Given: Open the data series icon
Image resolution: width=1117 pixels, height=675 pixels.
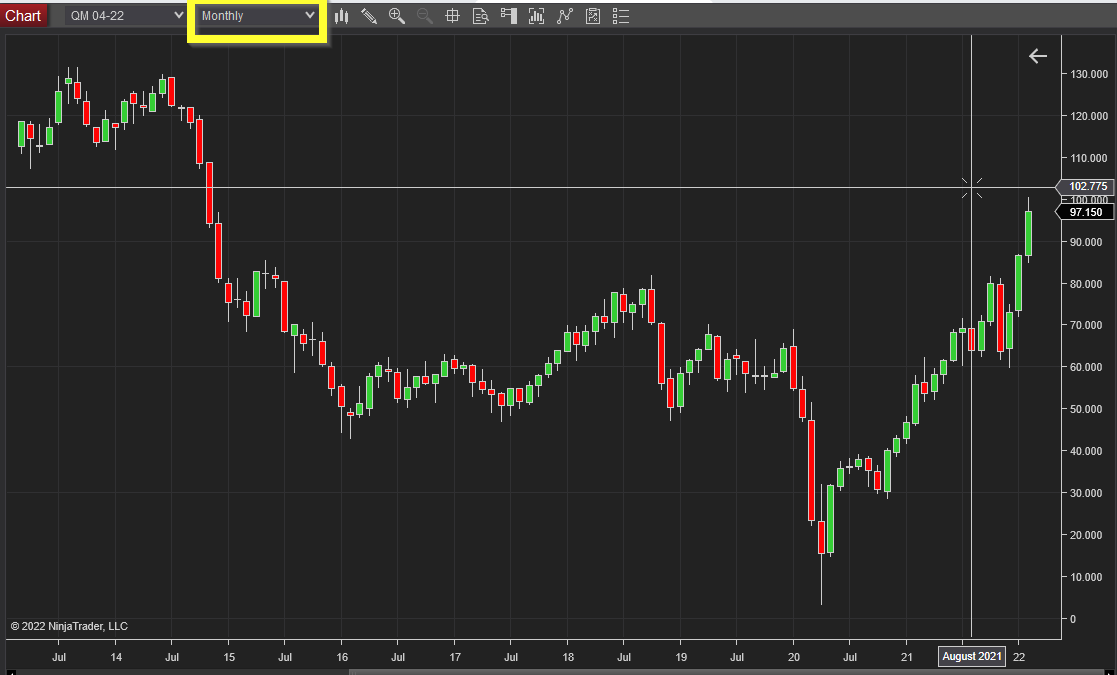Looking at the screenshot, I should tap(536, 16).
